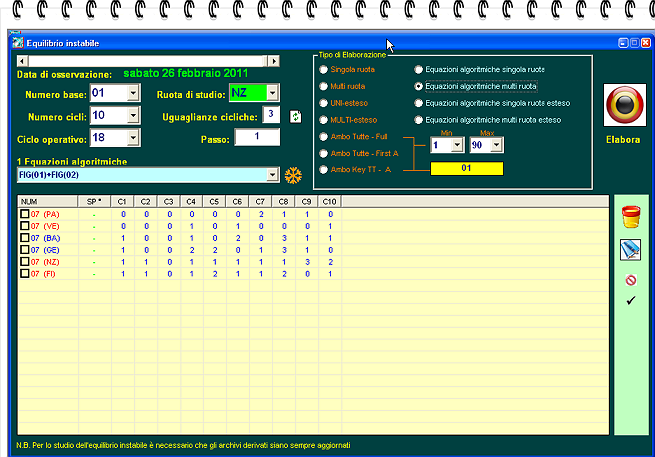Select the Ambo Tutte - Full option
The height and width of the screenshot is (457, 655).
322,135
